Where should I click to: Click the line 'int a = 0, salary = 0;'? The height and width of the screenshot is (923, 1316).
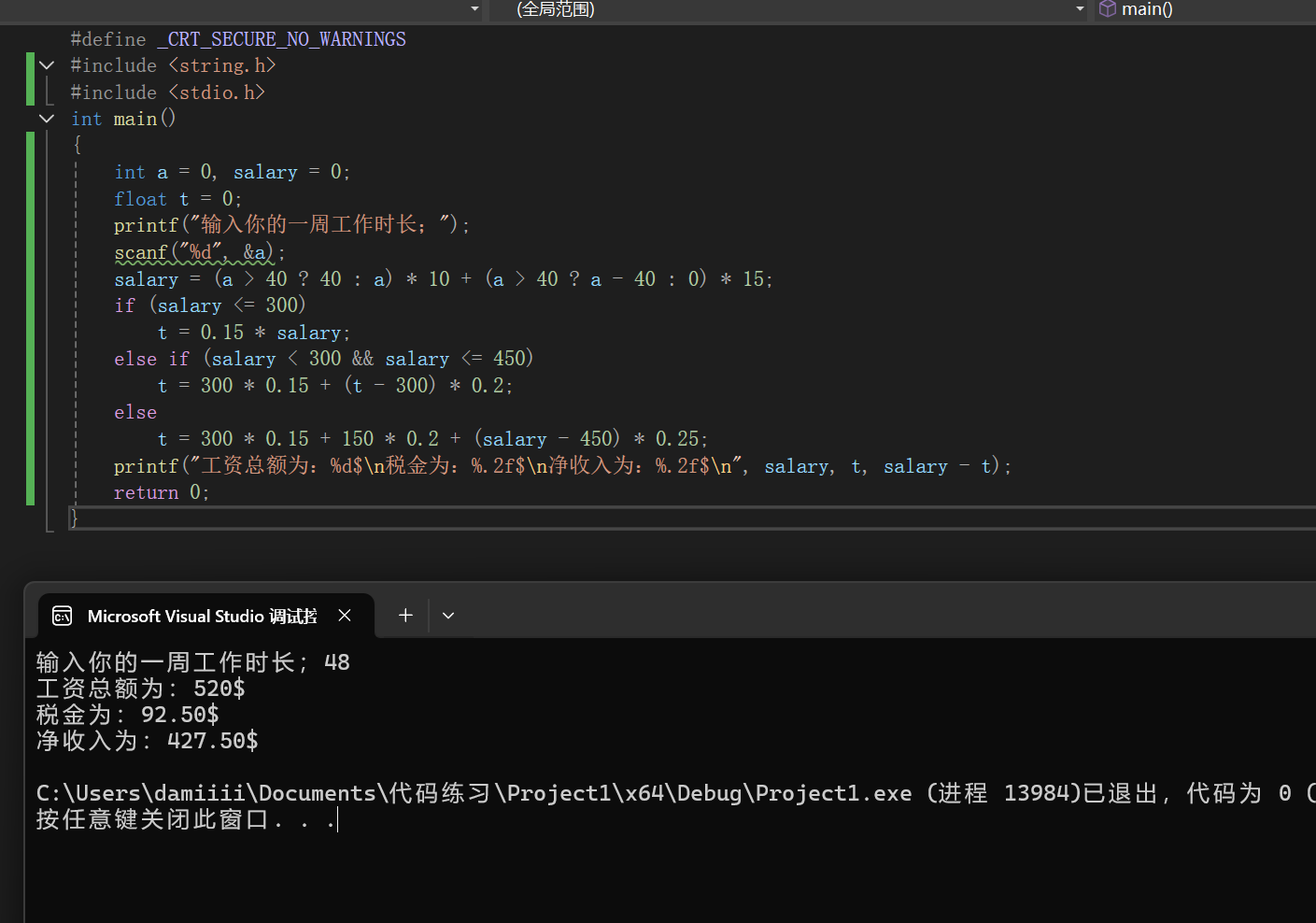click(232, 172)
